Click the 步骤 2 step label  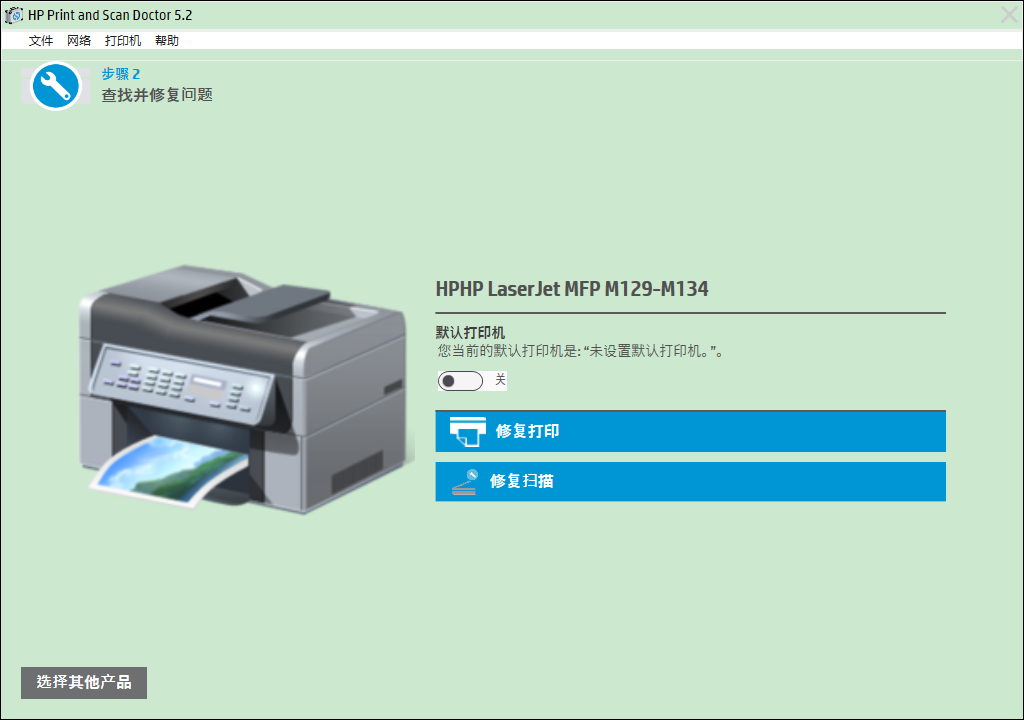pos(121,74)
